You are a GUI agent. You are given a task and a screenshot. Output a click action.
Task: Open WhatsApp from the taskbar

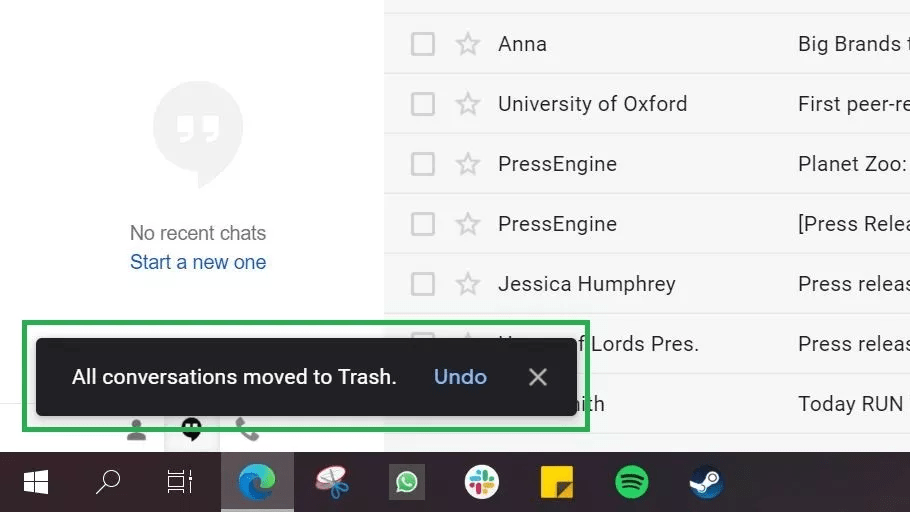(407, 482)
